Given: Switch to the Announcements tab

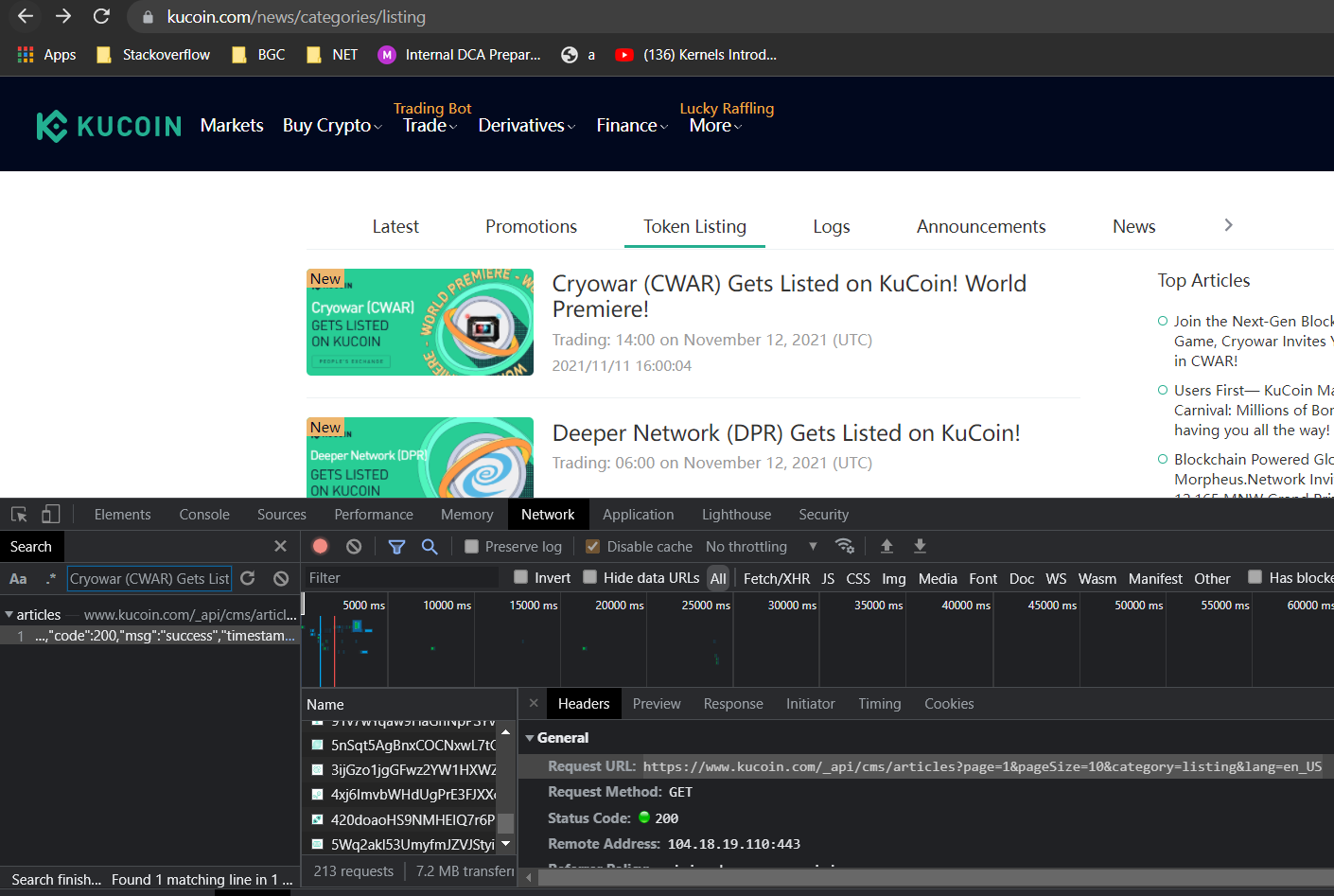Looking at the screenshot, I should click(x=981, y=226).
